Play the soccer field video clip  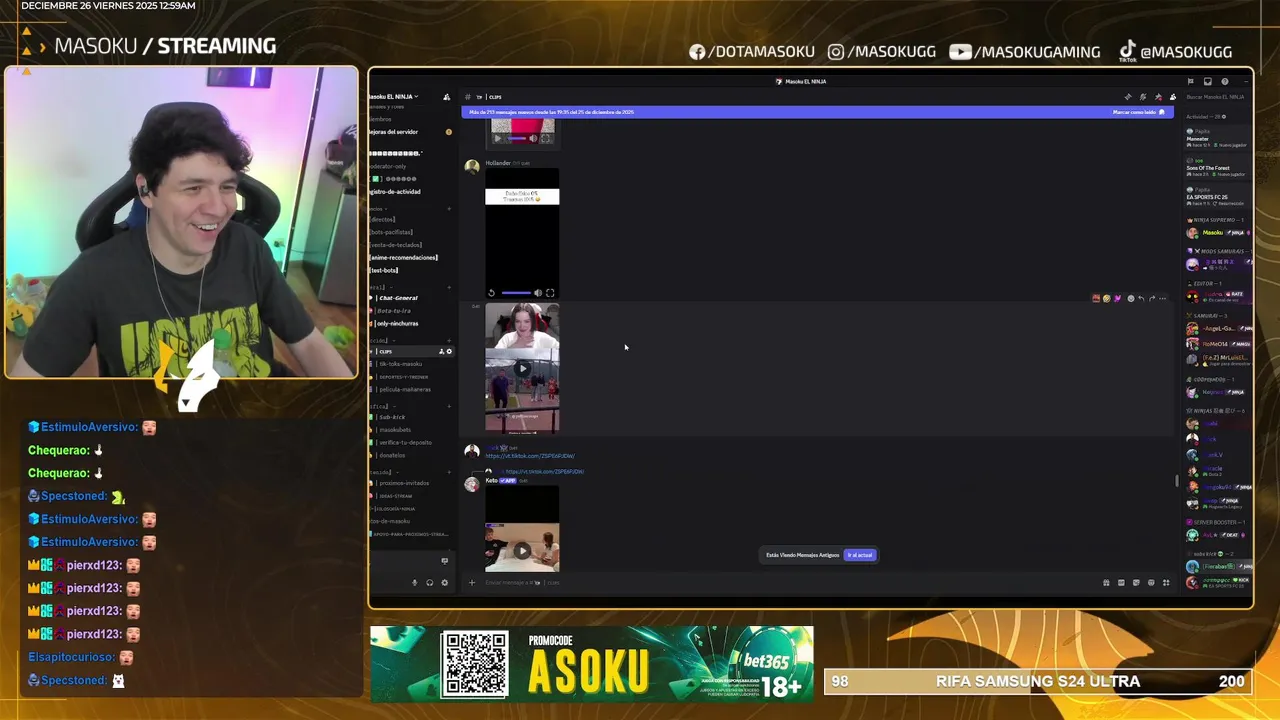[x=522, y=368]
